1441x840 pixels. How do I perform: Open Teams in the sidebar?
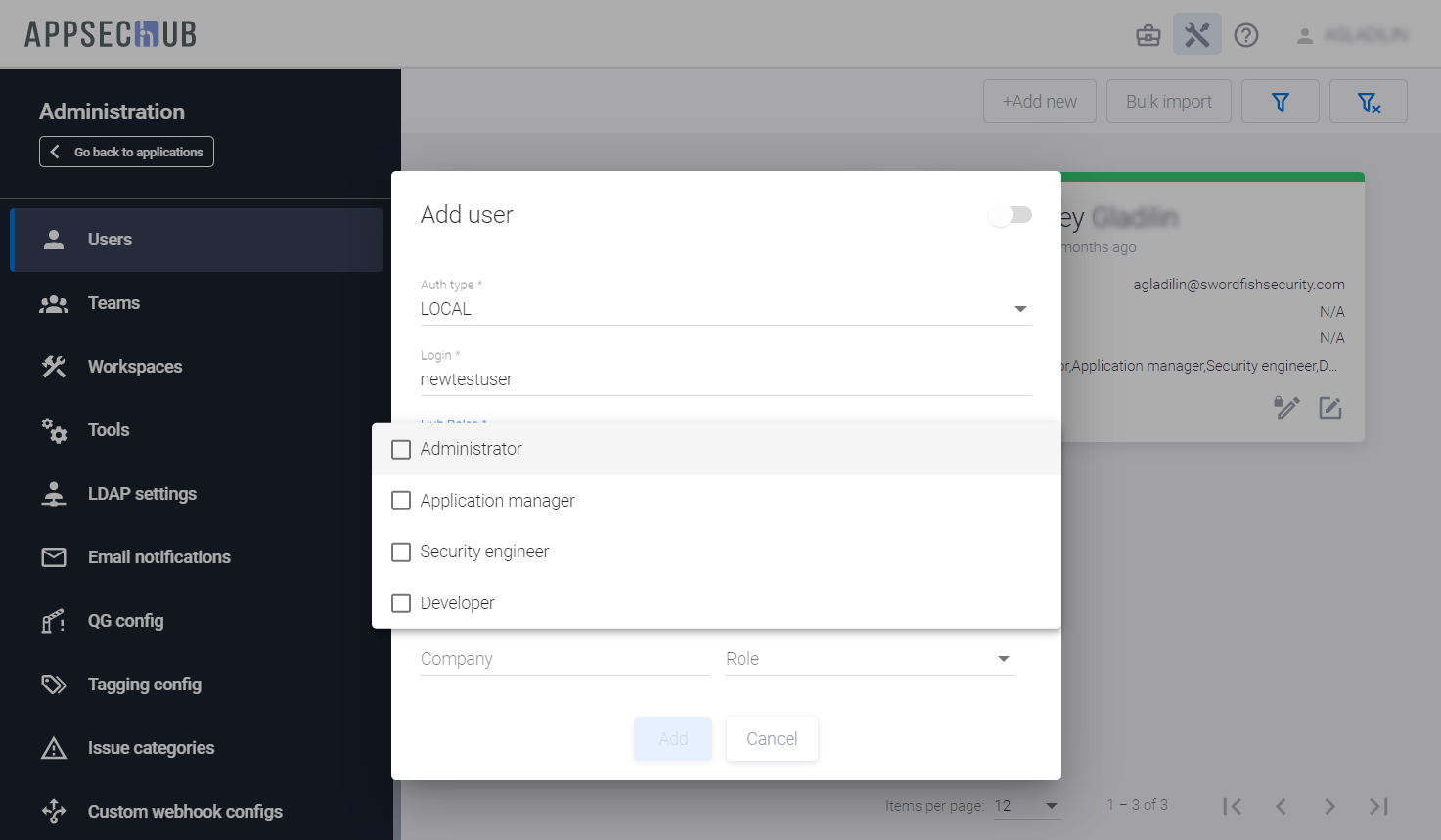pyautogui.click(x=113, y=303)
